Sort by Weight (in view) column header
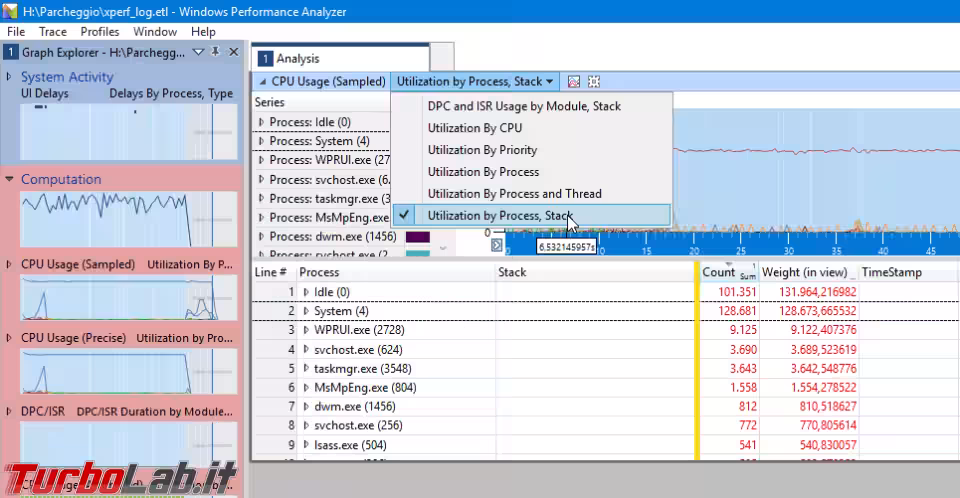This screenshot has height=498, width=960. point(808,273)
